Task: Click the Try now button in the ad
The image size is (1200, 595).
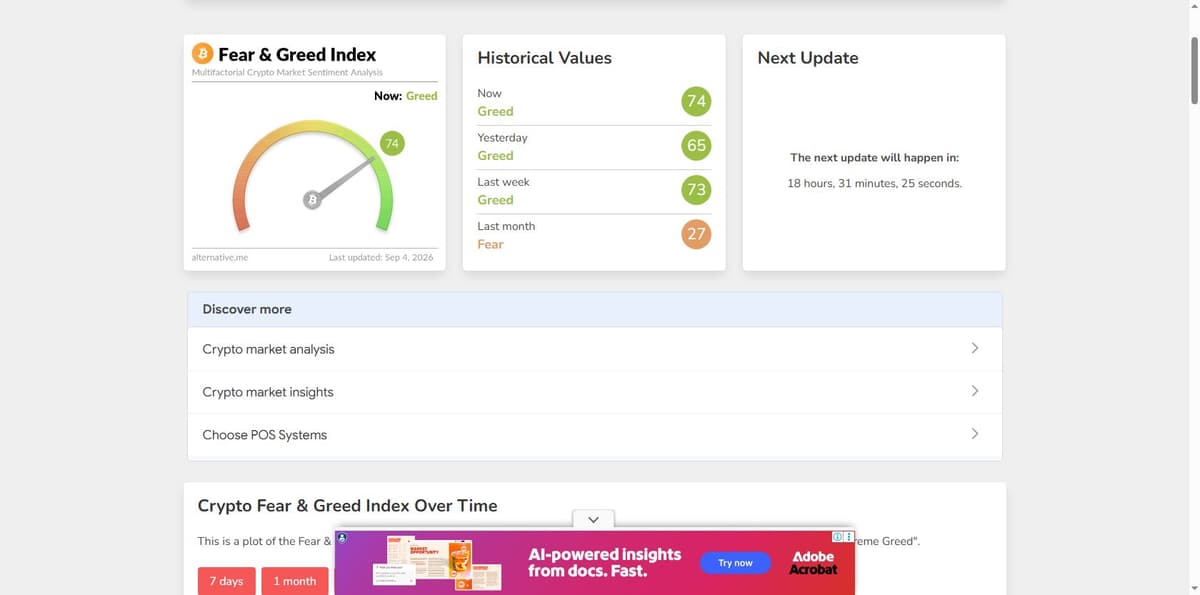Action: (735, 563)
